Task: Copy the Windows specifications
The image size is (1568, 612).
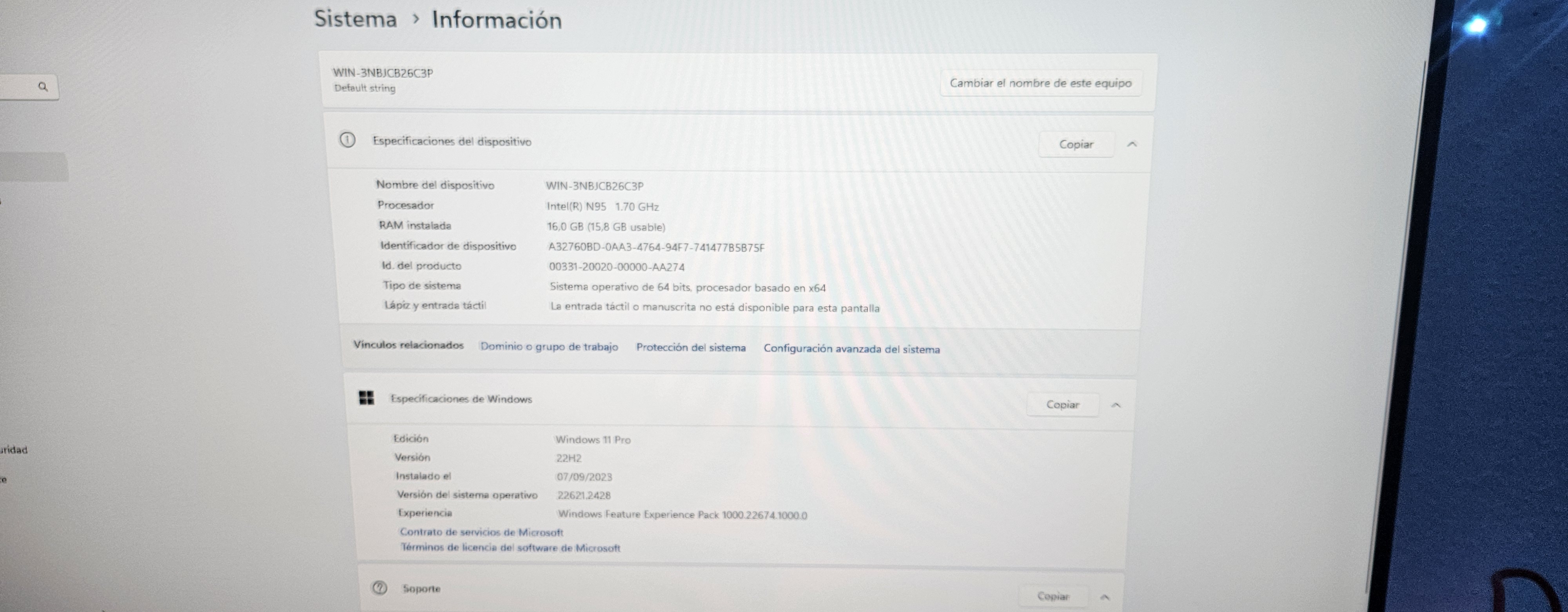Action: [x=1062, y=404]
